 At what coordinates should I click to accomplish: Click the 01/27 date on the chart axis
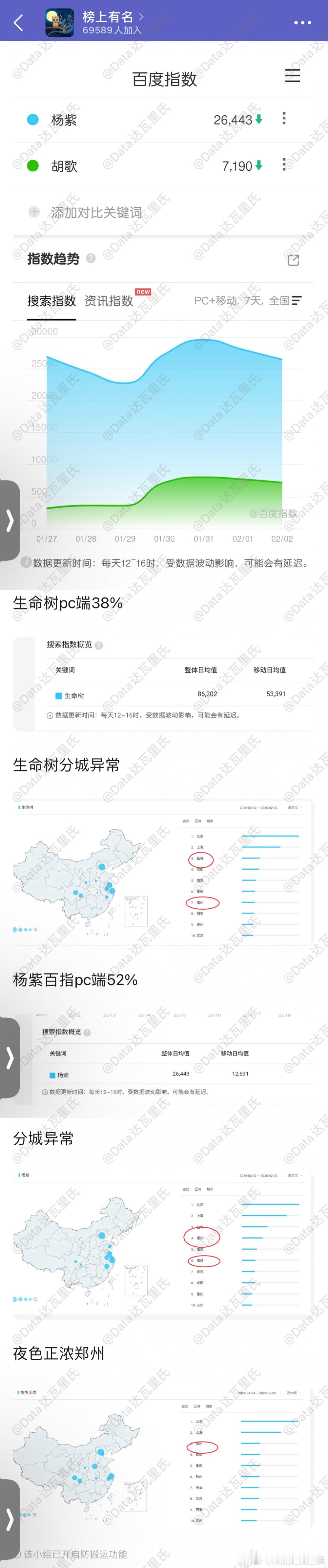point(46,539)
